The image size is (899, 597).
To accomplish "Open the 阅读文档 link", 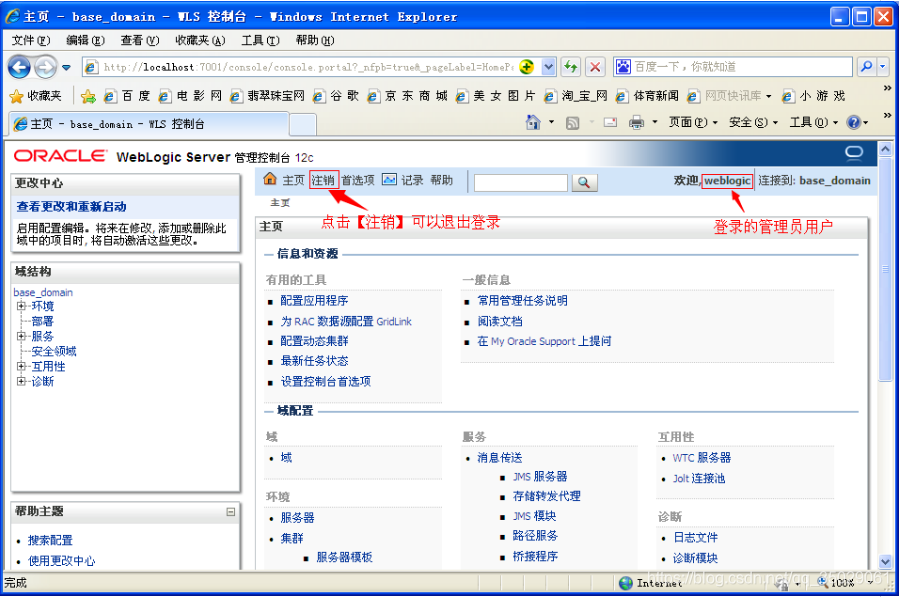I will click(x=500, y=321).
